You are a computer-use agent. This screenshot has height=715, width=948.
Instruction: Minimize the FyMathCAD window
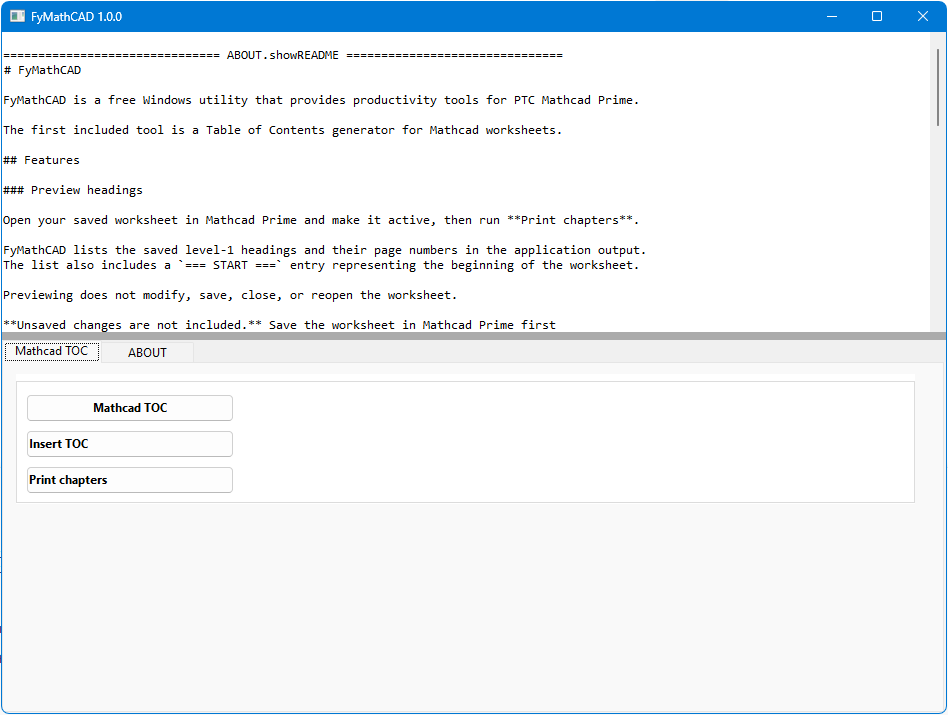point(832,16)
